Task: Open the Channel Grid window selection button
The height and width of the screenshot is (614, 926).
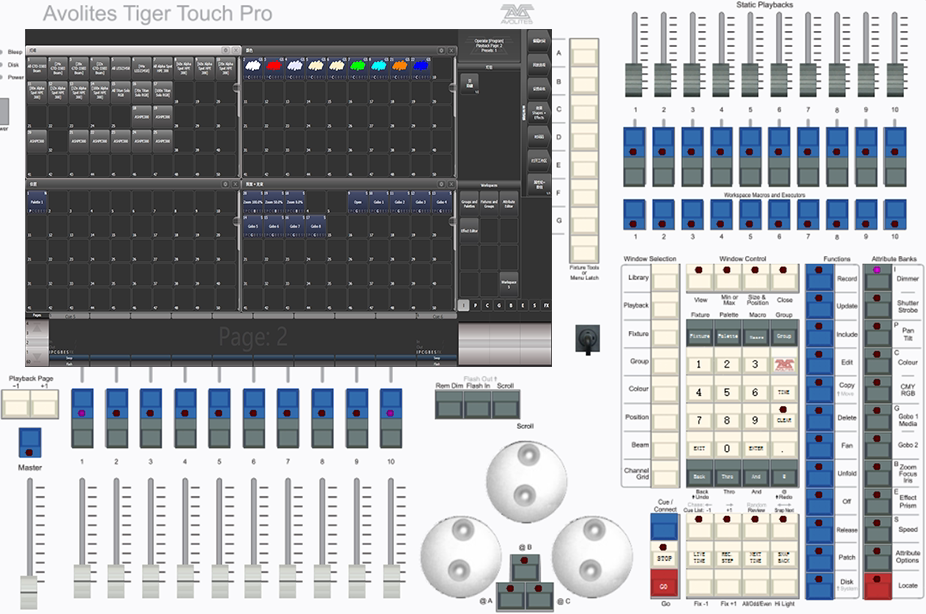Action: [665, 475]
